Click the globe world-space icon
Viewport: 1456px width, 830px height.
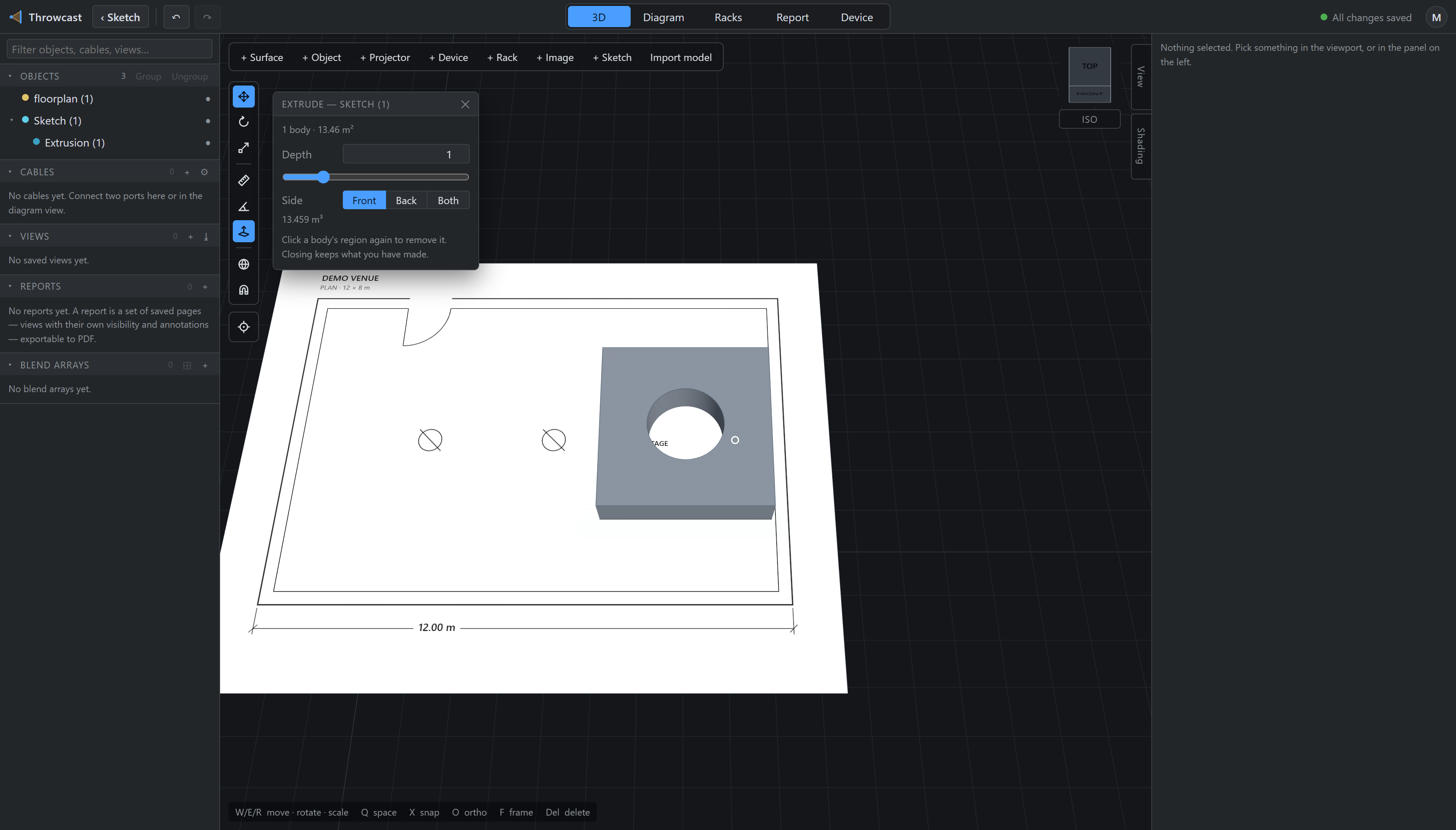tap(243, 264)
